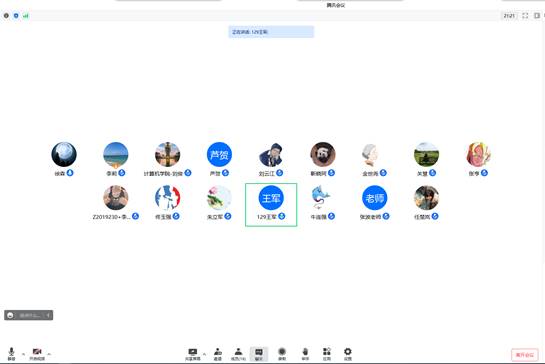Select the 129王军 participant tile

[271, 205]
